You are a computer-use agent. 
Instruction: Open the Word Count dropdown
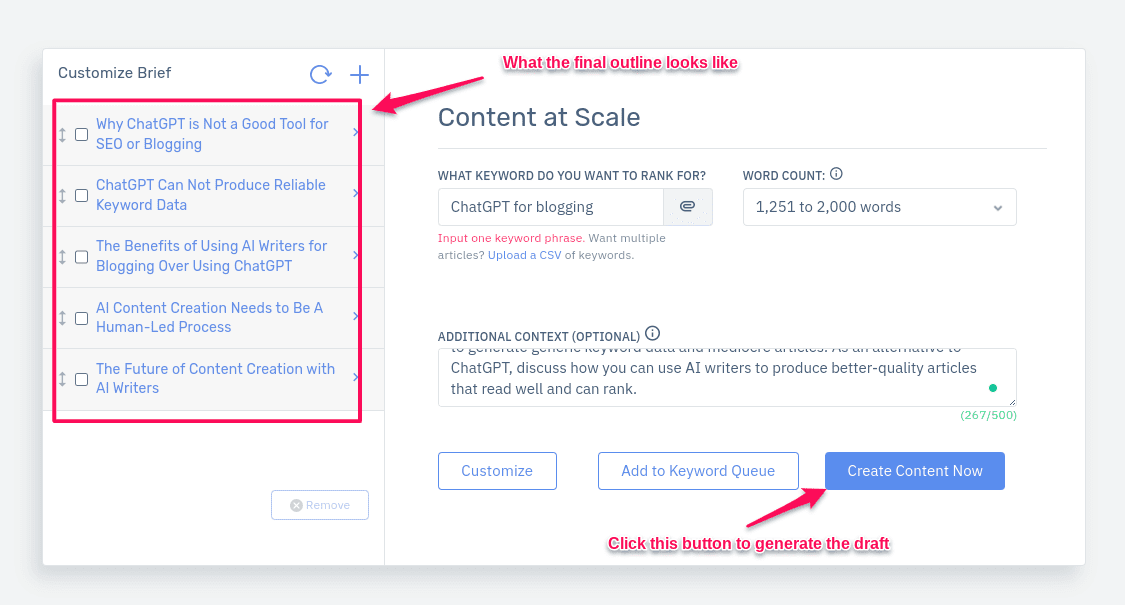[880, 207]
